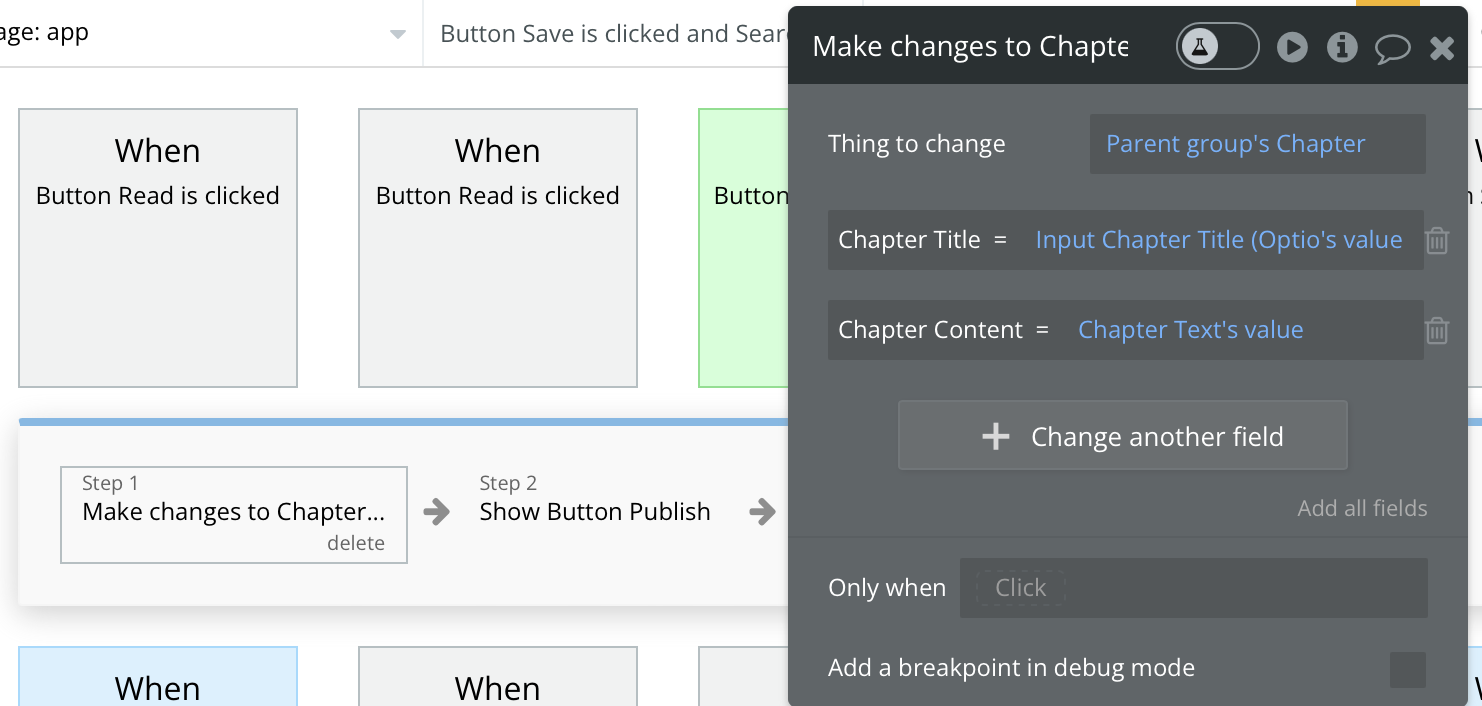Open the info icon in panel header
Viewport: 1482px width, 706px height.
[1342, 47]
